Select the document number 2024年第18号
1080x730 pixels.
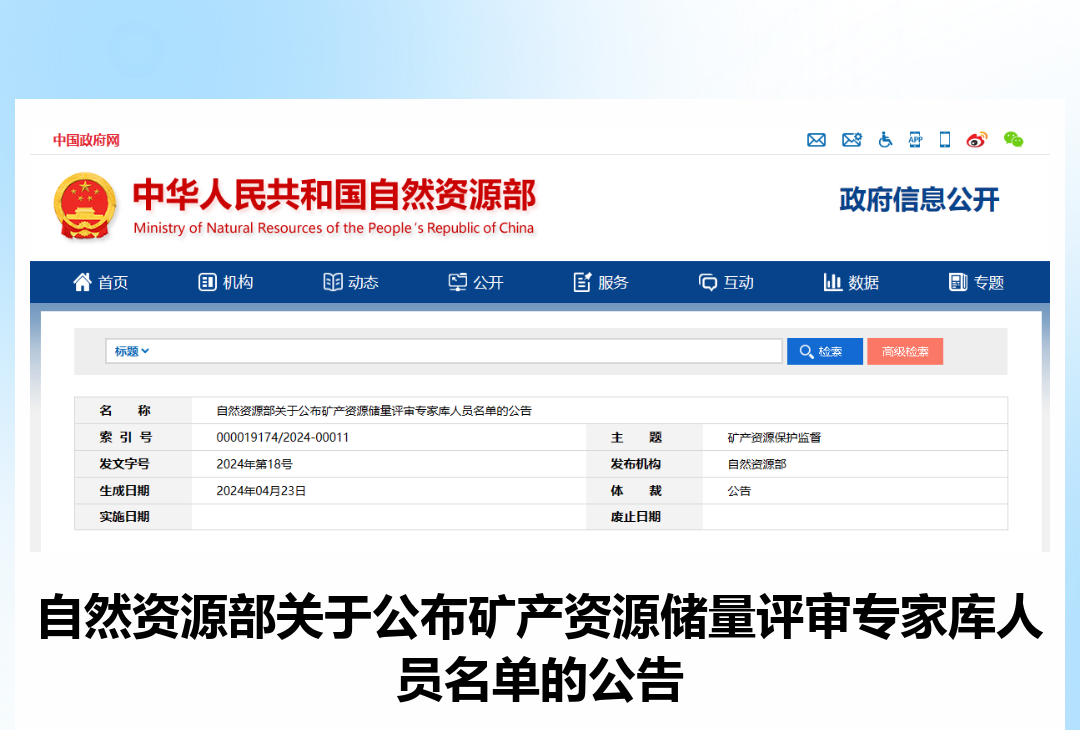tap(254, 464)
